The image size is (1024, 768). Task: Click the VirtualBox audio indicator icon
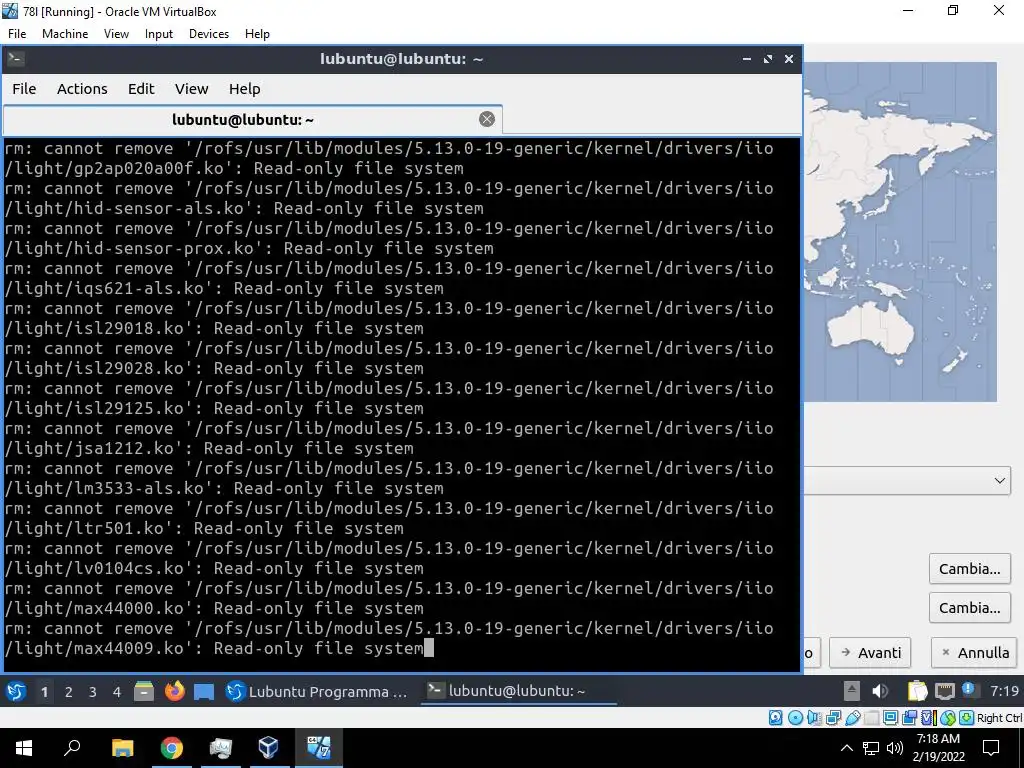pos(814,718)
